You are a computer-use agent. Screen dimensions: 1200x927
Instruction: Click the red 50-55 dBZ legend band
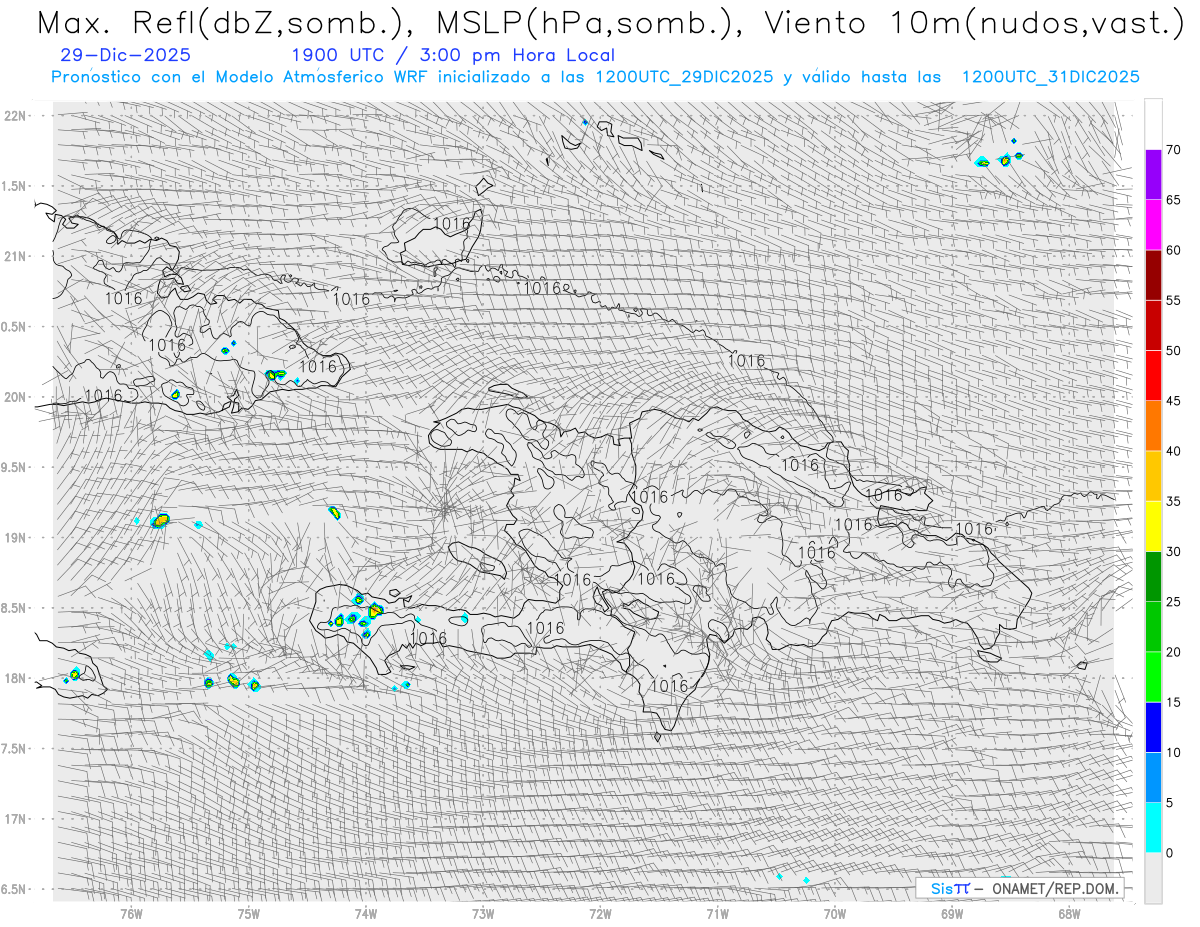point(1153,326)
